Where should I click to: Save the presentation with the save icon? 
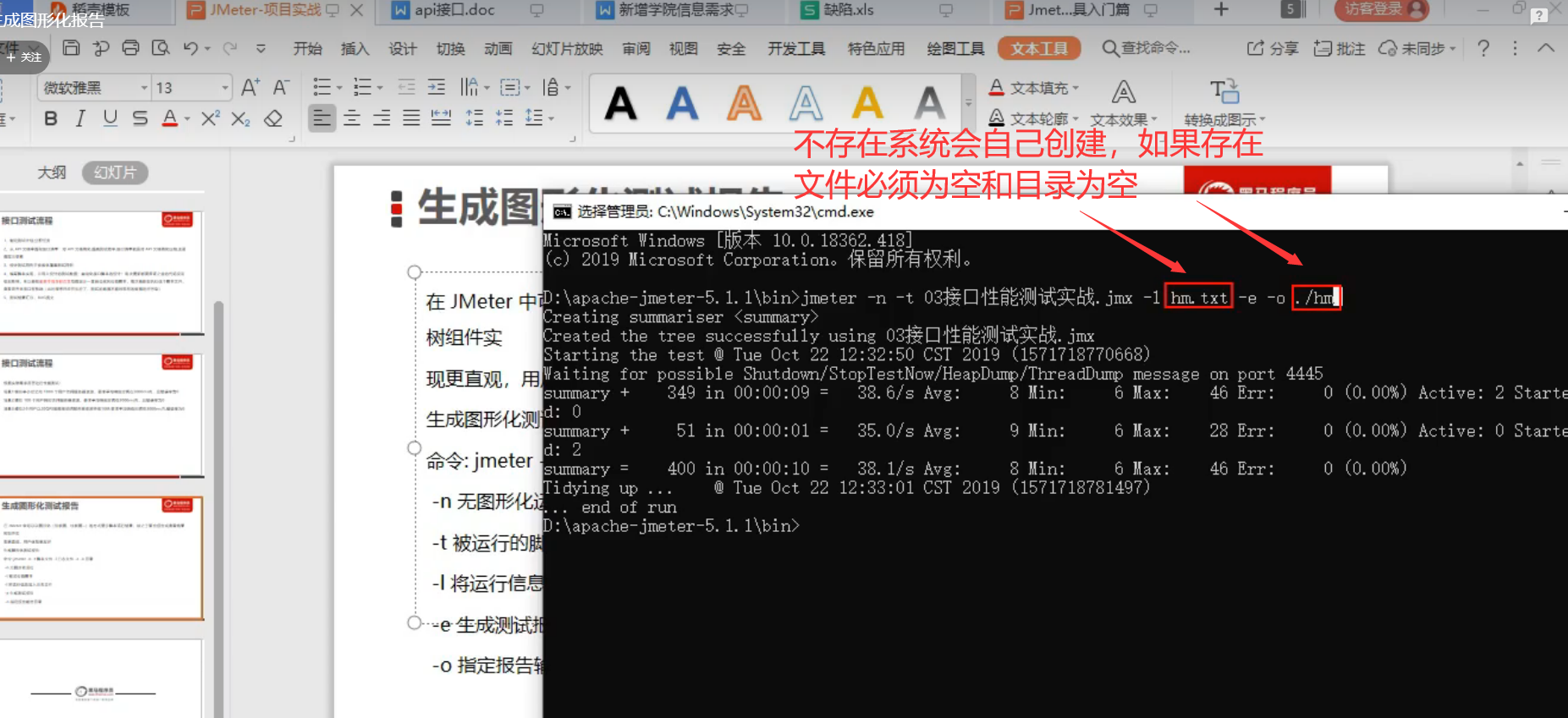(72, 48)
